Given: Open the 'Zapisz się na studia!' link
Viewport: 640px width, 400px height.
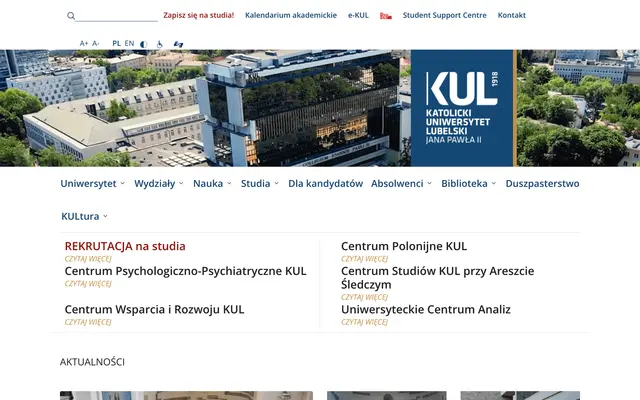Looking at the screenshot, I should point(199,15).
